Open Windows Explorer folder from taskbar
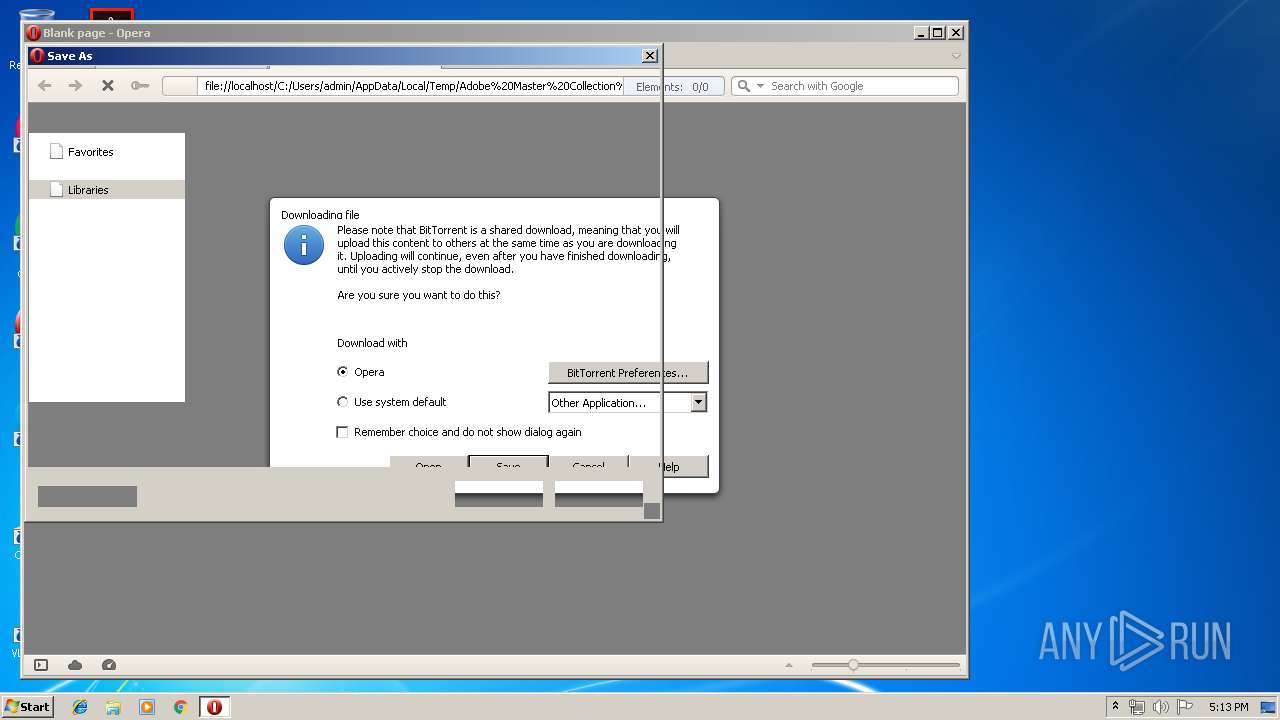The height and width of the screenshot is (720, 1280). pyautogui.click(x=113, y=707)
